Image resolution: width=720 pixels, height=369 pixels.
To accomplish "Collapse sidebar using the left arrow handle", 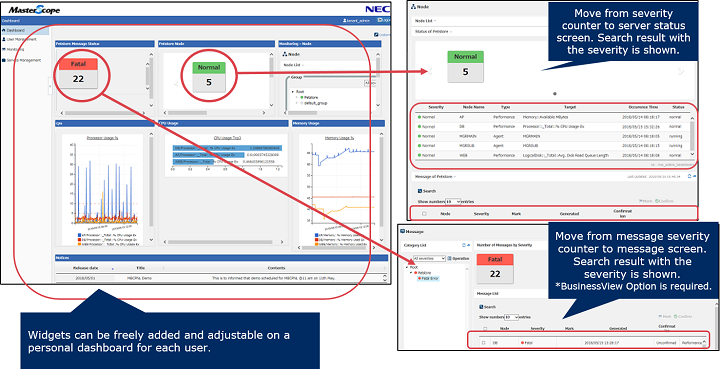I will (x=50, y=86).
